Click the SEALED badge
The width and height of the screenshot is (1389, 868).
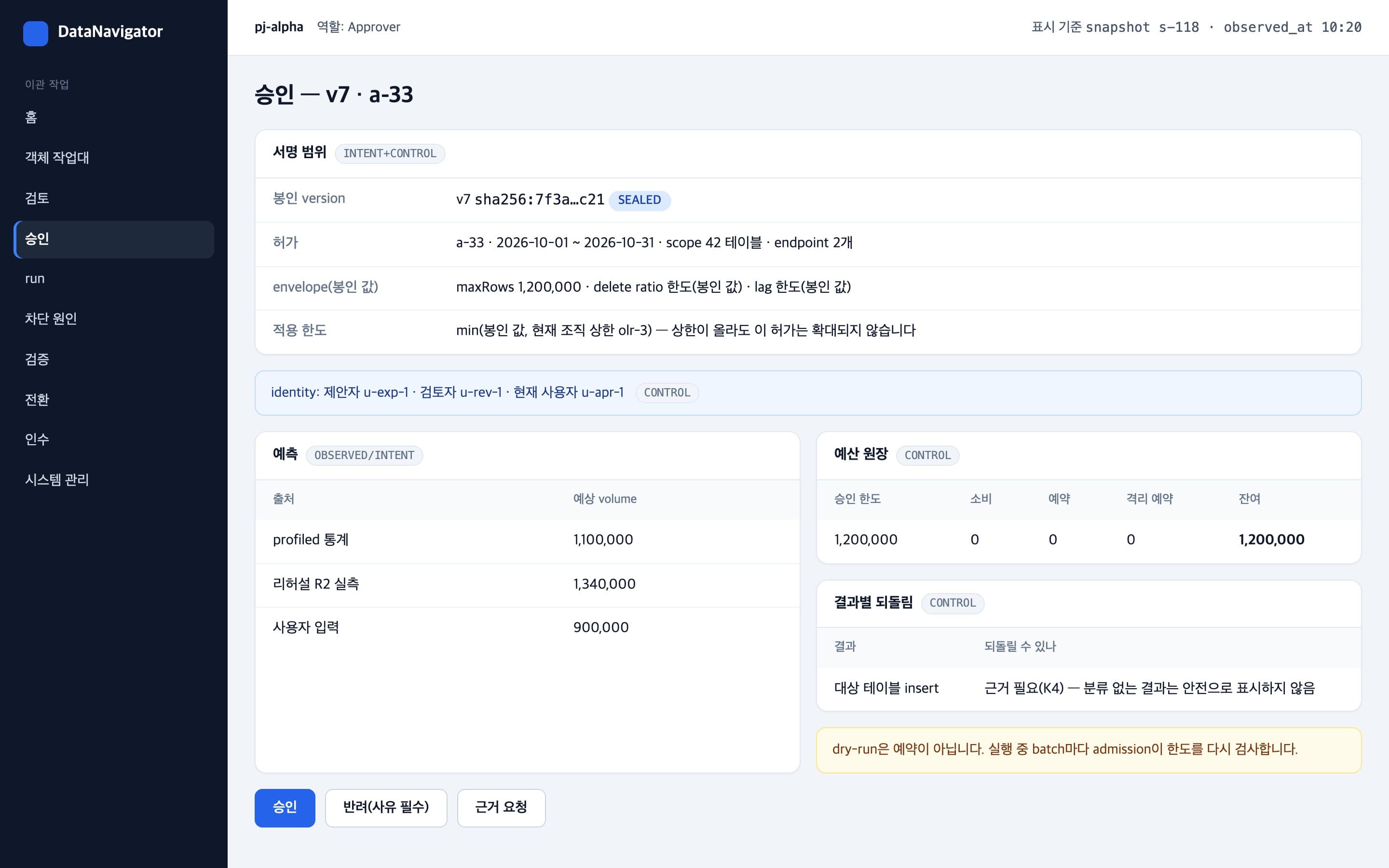640,200
